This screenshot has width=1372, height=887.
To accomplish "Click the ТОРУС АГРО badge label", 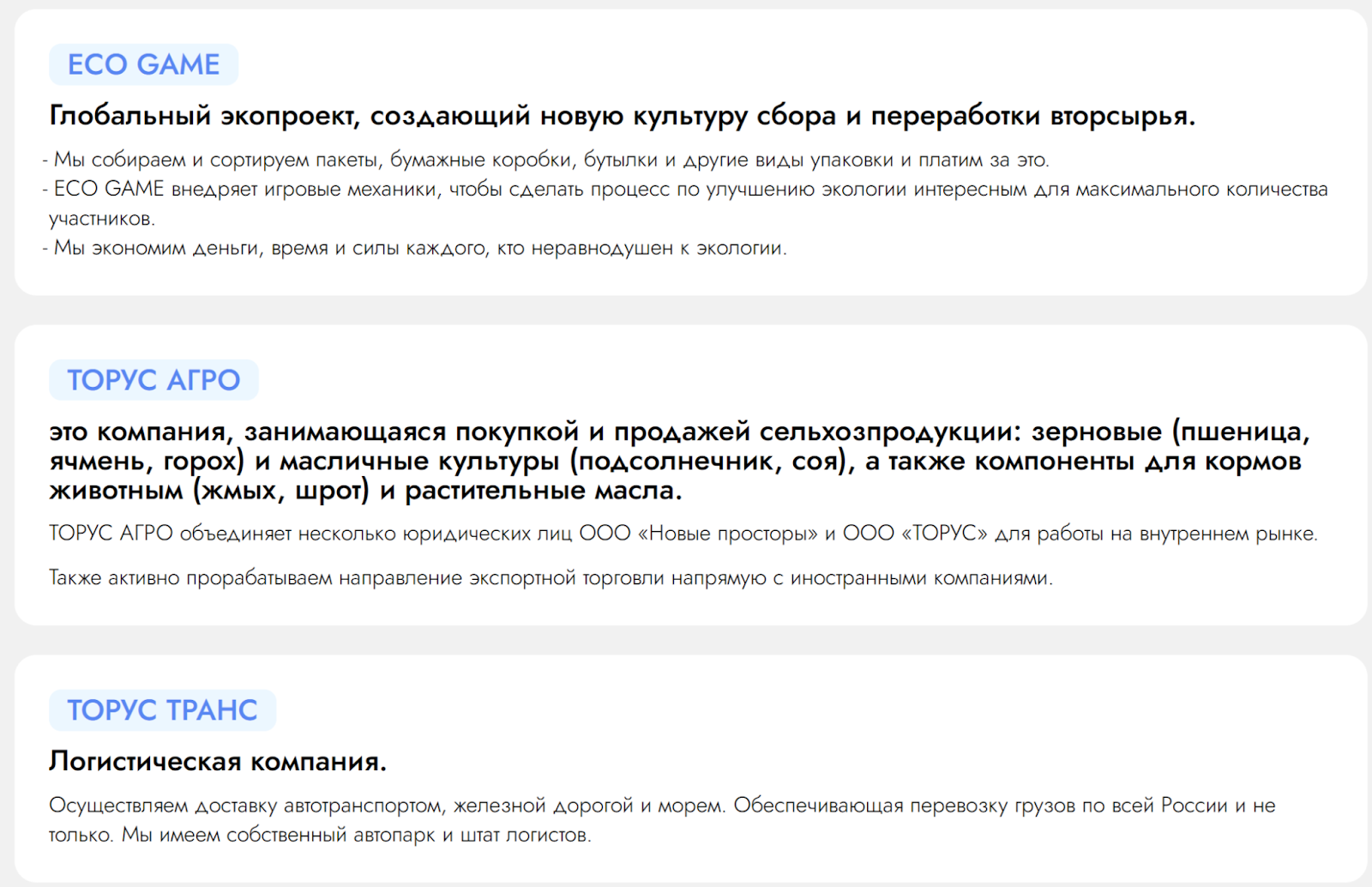I will click(153, 380).
